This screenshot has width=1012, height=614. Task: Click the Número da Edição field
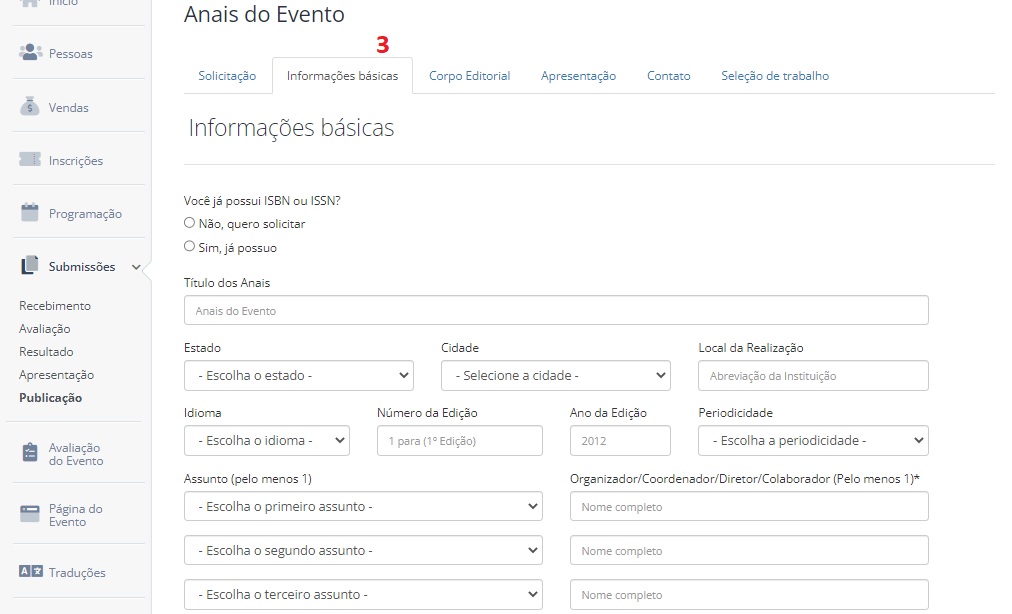tap(460, 441)
